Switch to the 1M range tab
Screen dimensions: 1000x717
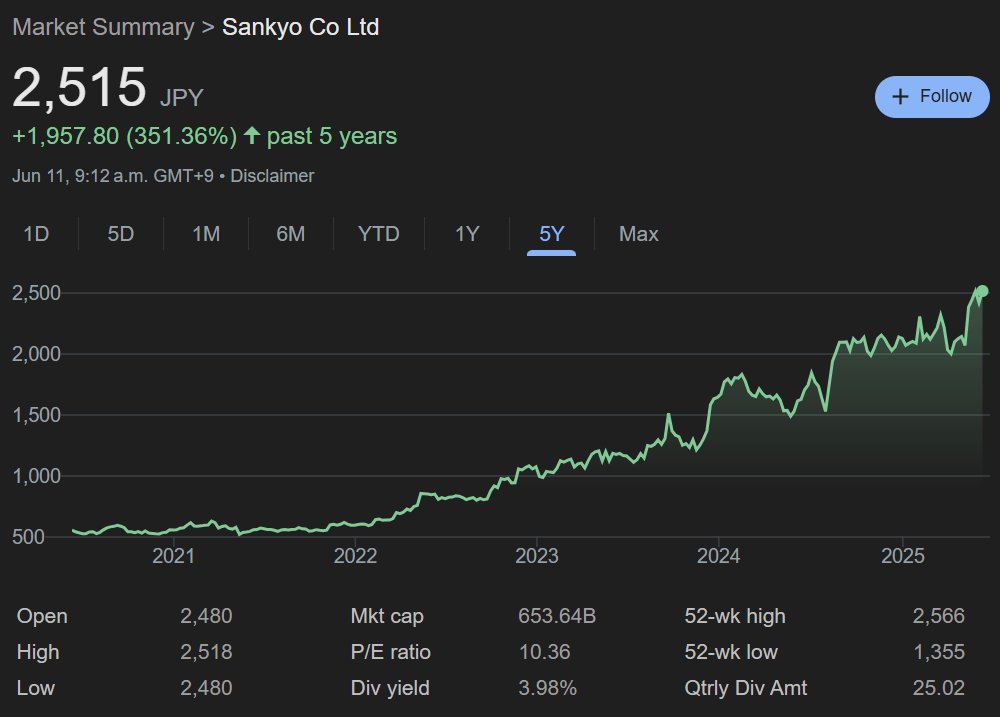[206, 234]
